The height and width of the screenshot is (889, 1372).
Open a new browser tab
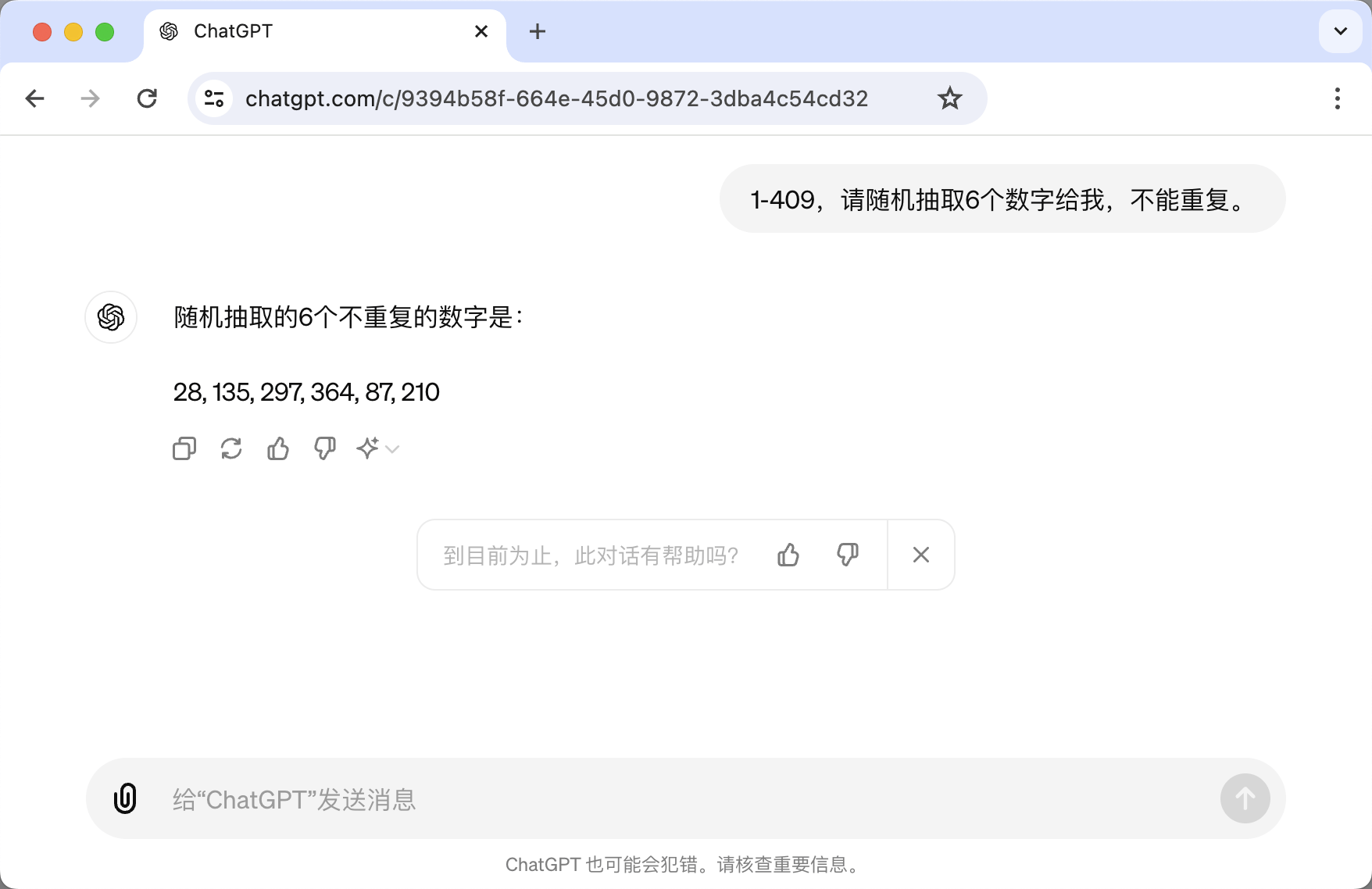(x=538, y=31)
